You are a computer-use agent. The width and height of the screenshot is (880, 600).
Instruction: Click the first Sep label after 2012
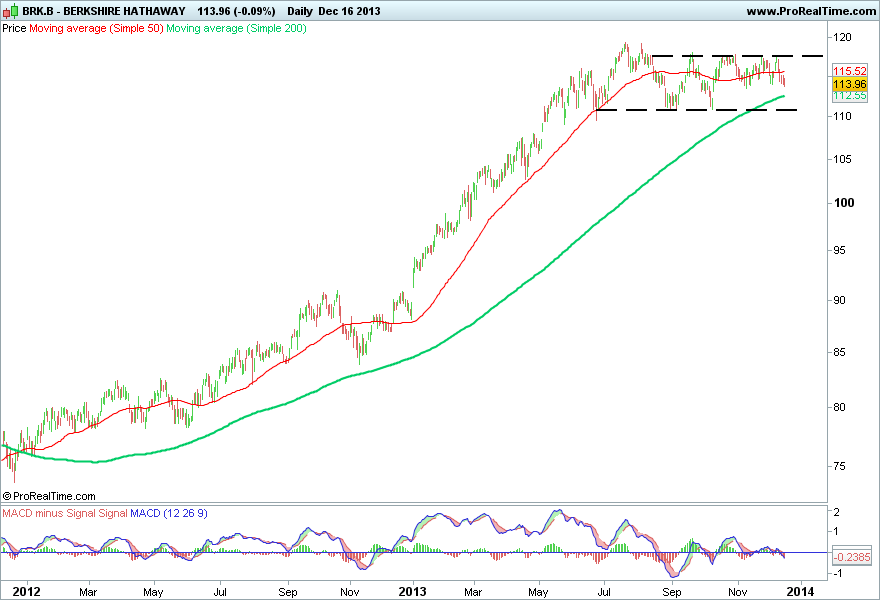288,592
